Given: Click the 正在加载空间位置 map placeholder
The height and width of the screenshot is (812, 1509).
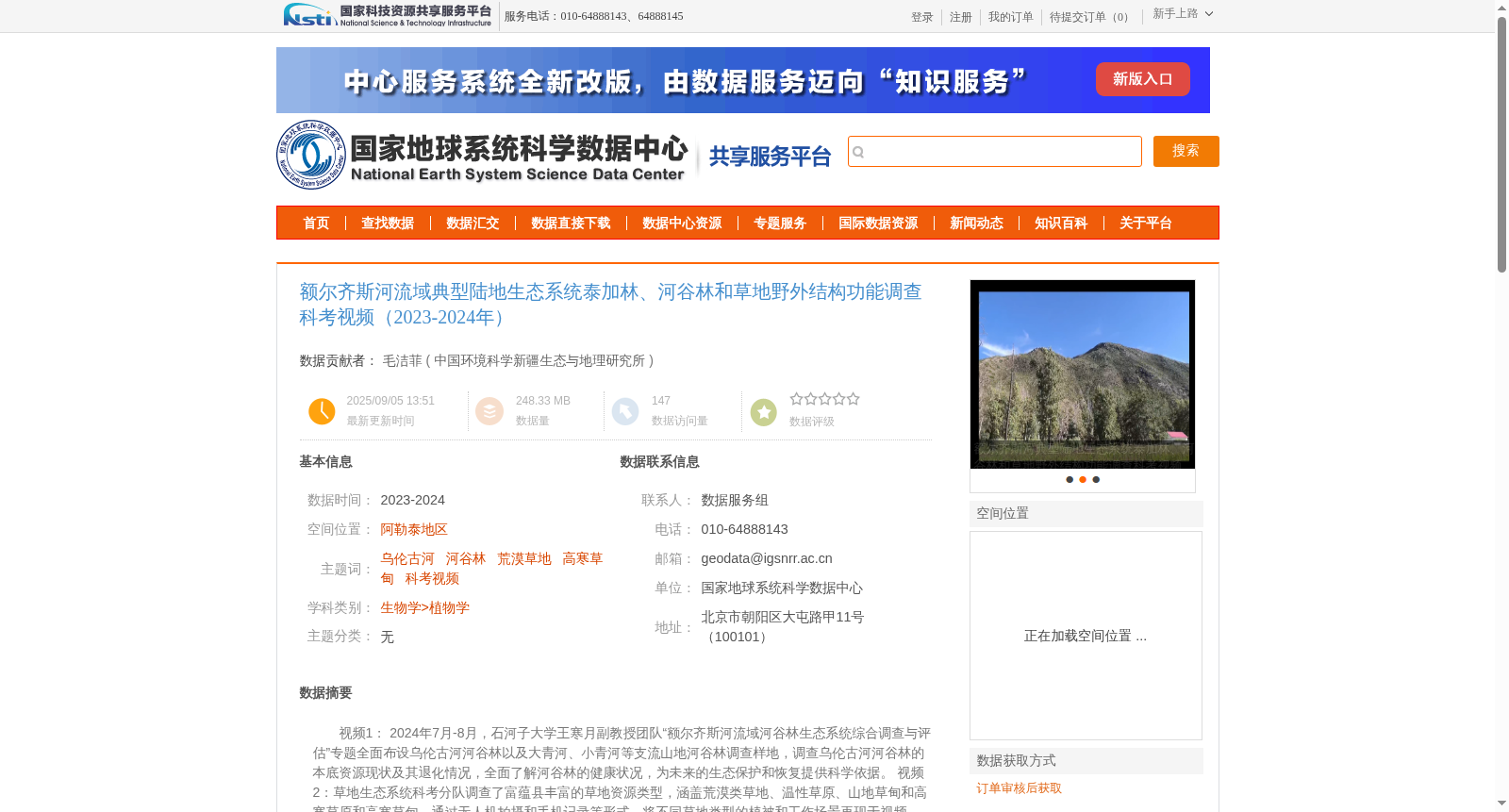Looking at the screenshot, I should [x=1086, y=636].
